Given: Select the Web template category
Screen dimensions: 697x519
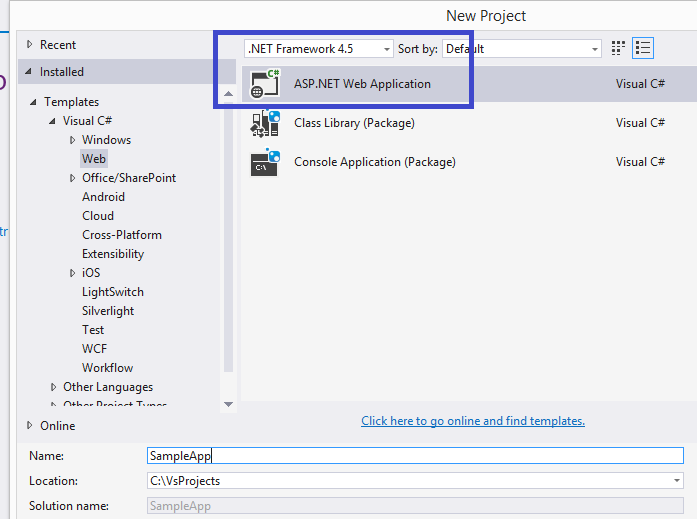Looking at the screenshot, I should [x=94, y=159].
